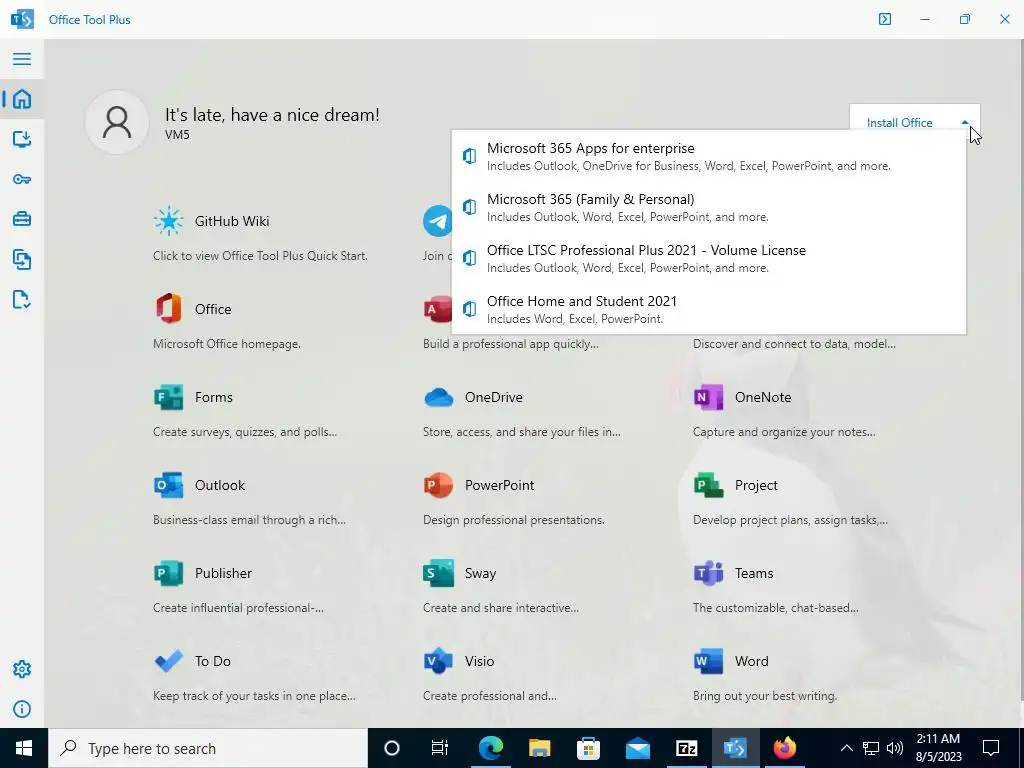The width and height of the screenshot is (1024, 768).
Task: Go to Home page in sidebar
Action: (x=22, y=99)
